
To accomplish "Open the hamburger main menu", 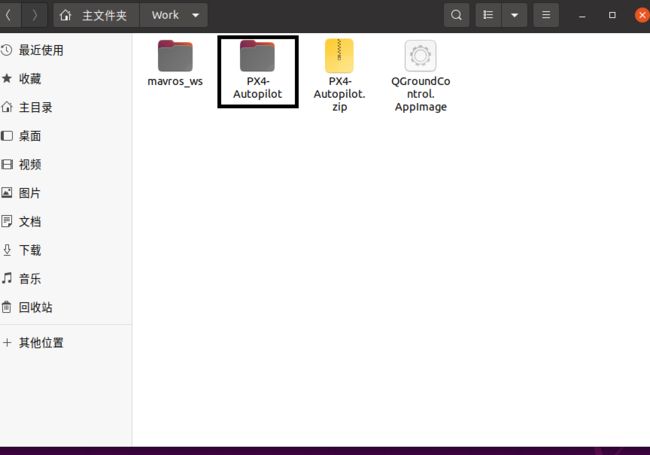I will [x=546, y=15].
